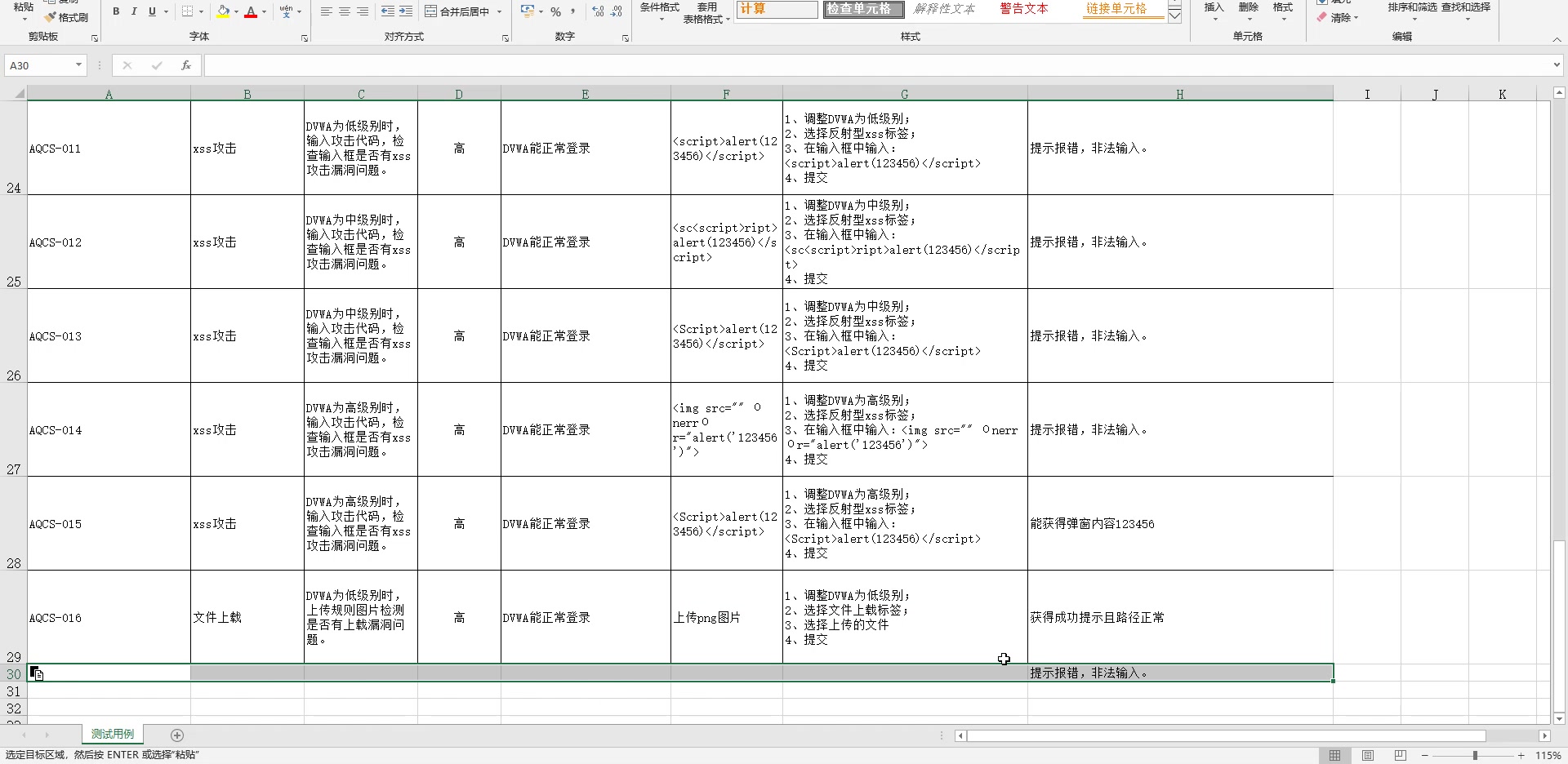Click the formula bar input field
1568x764 pixels.
876,65
